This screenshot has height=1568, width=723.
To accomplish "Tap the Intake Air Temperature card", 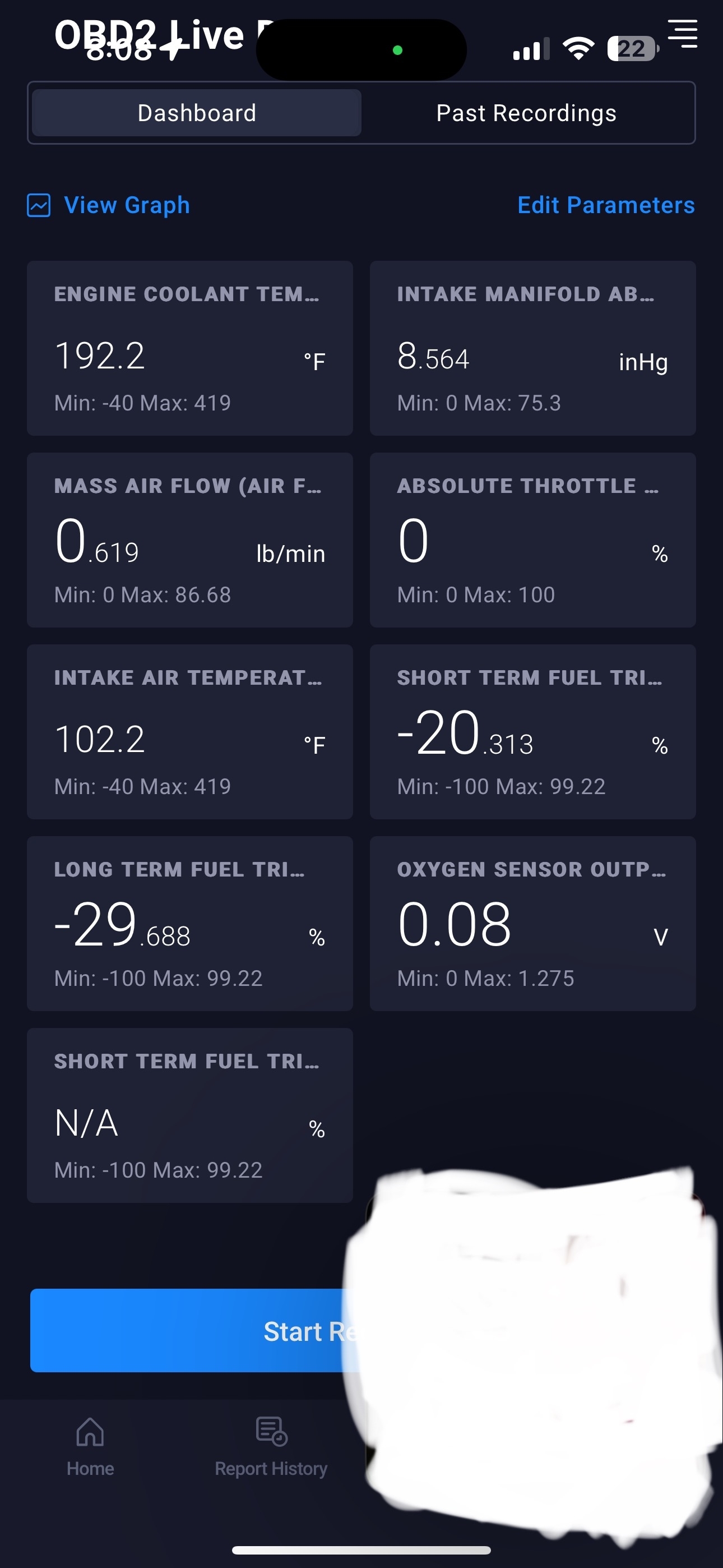I will point(190,732).
